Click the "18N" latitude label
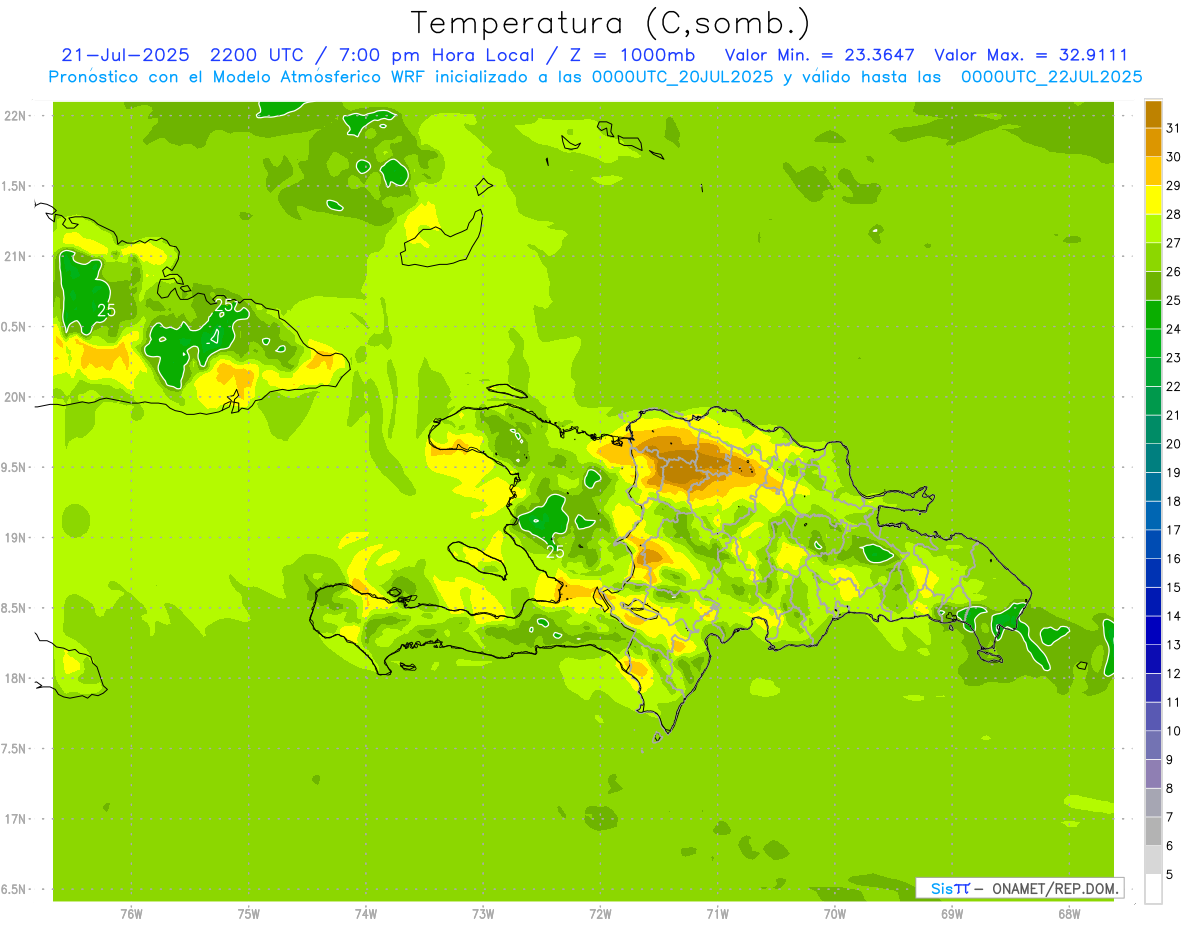This screenshot has height=927, width=1200. [x=15, y=678]
